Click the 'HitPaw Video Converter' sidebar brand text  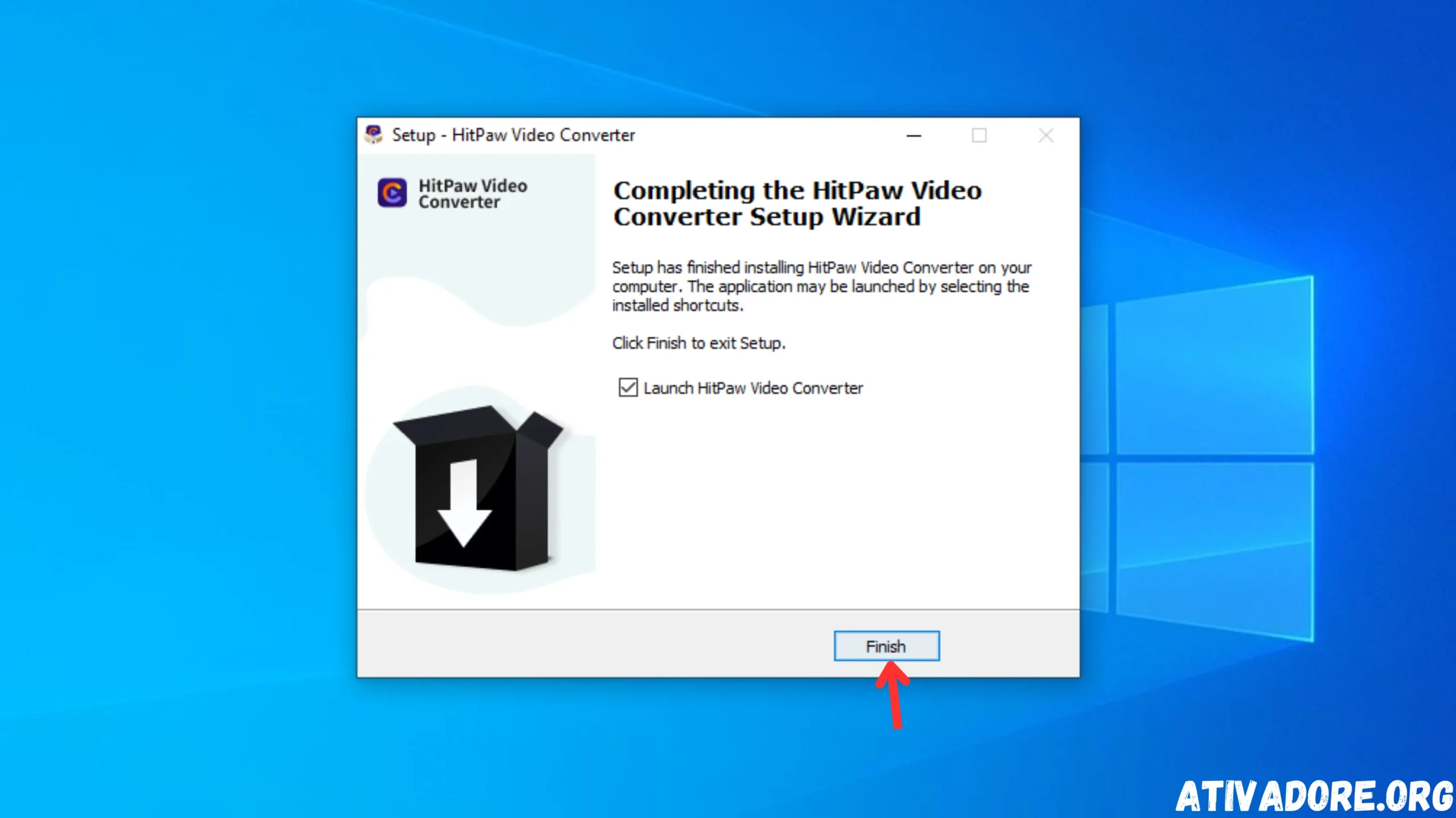coord(473,194)
